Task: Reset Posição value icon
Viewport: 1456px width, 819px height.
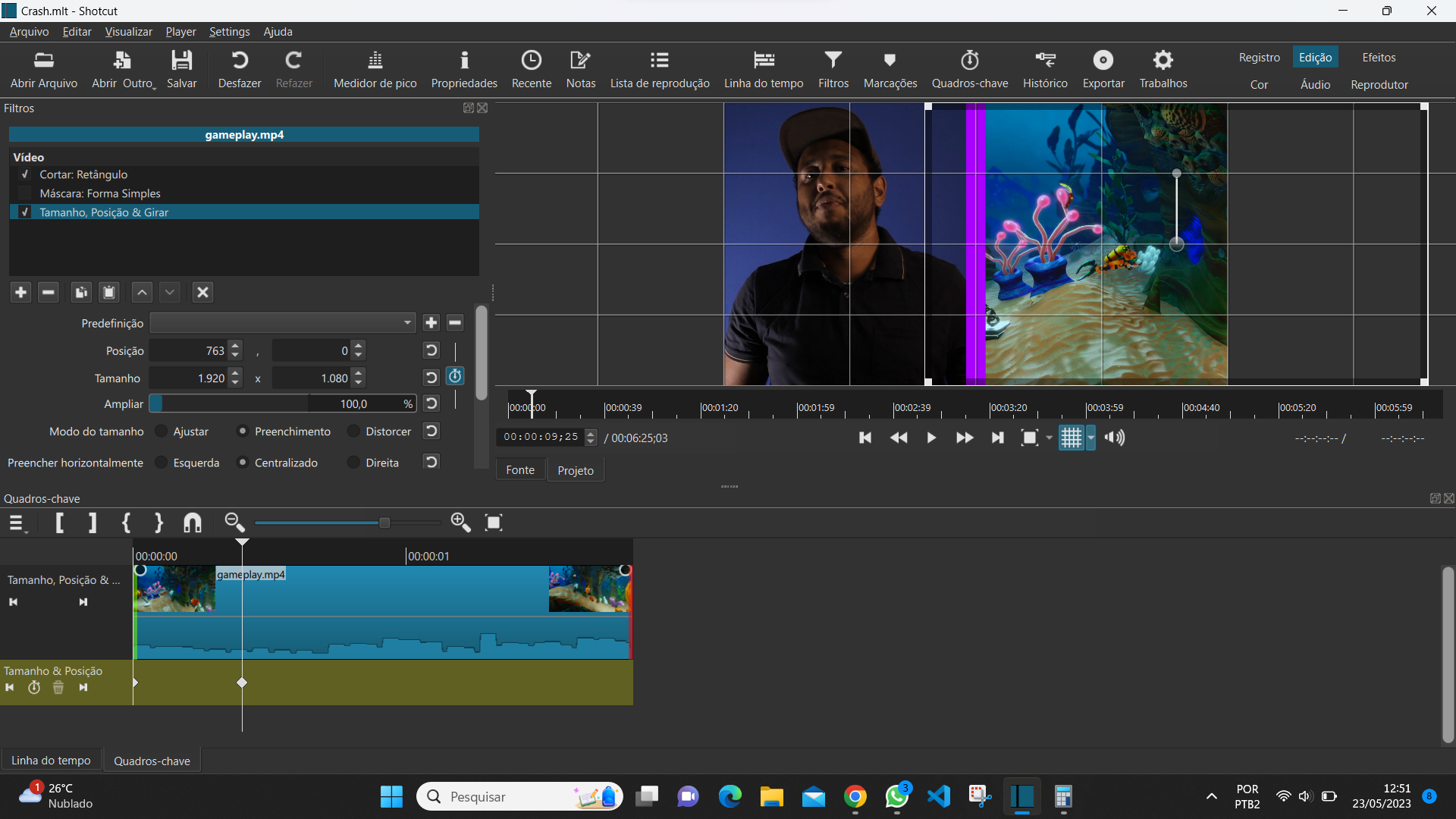Action: 431,350
